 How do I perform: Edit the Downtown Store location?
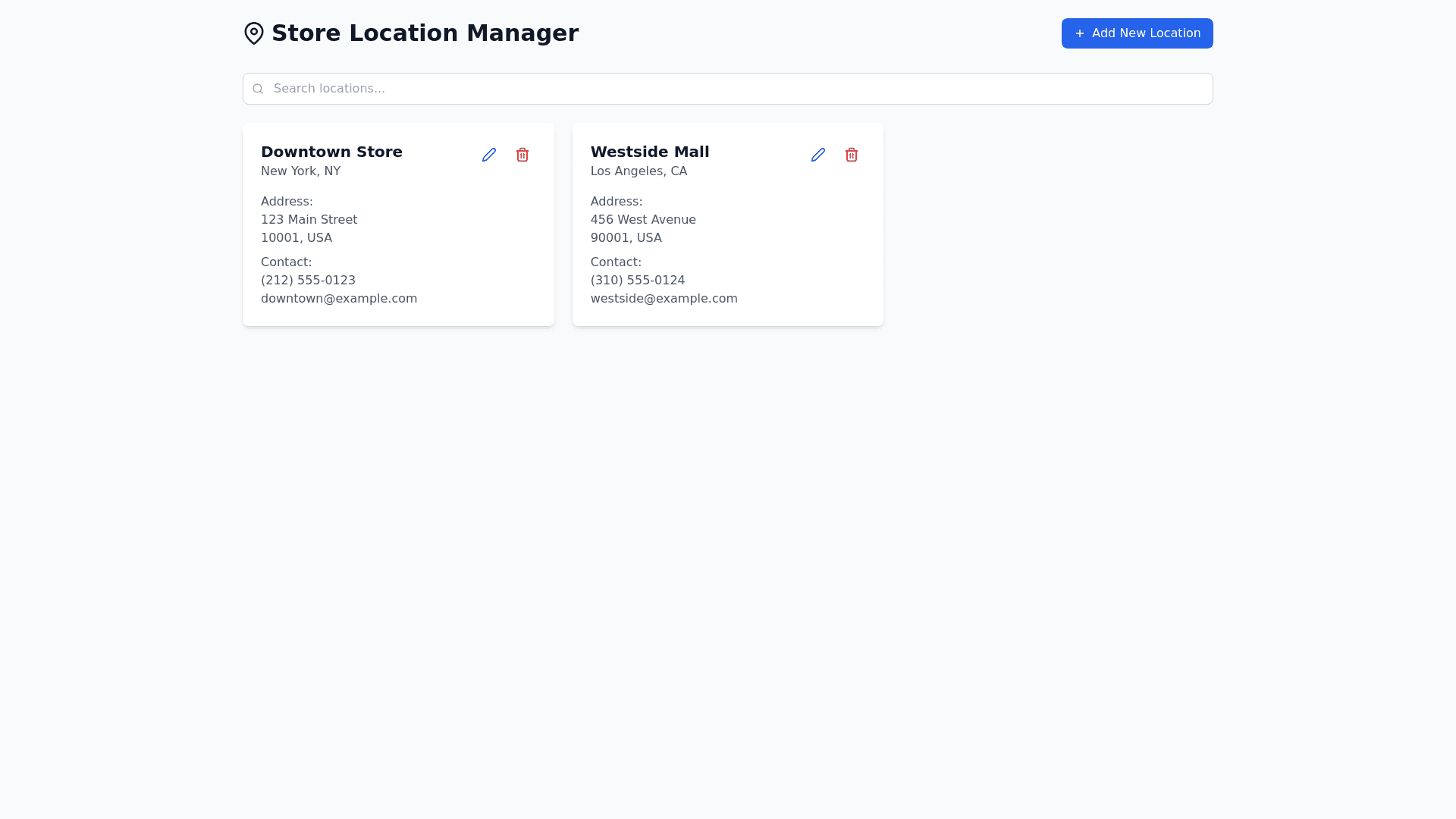point(489,155)
